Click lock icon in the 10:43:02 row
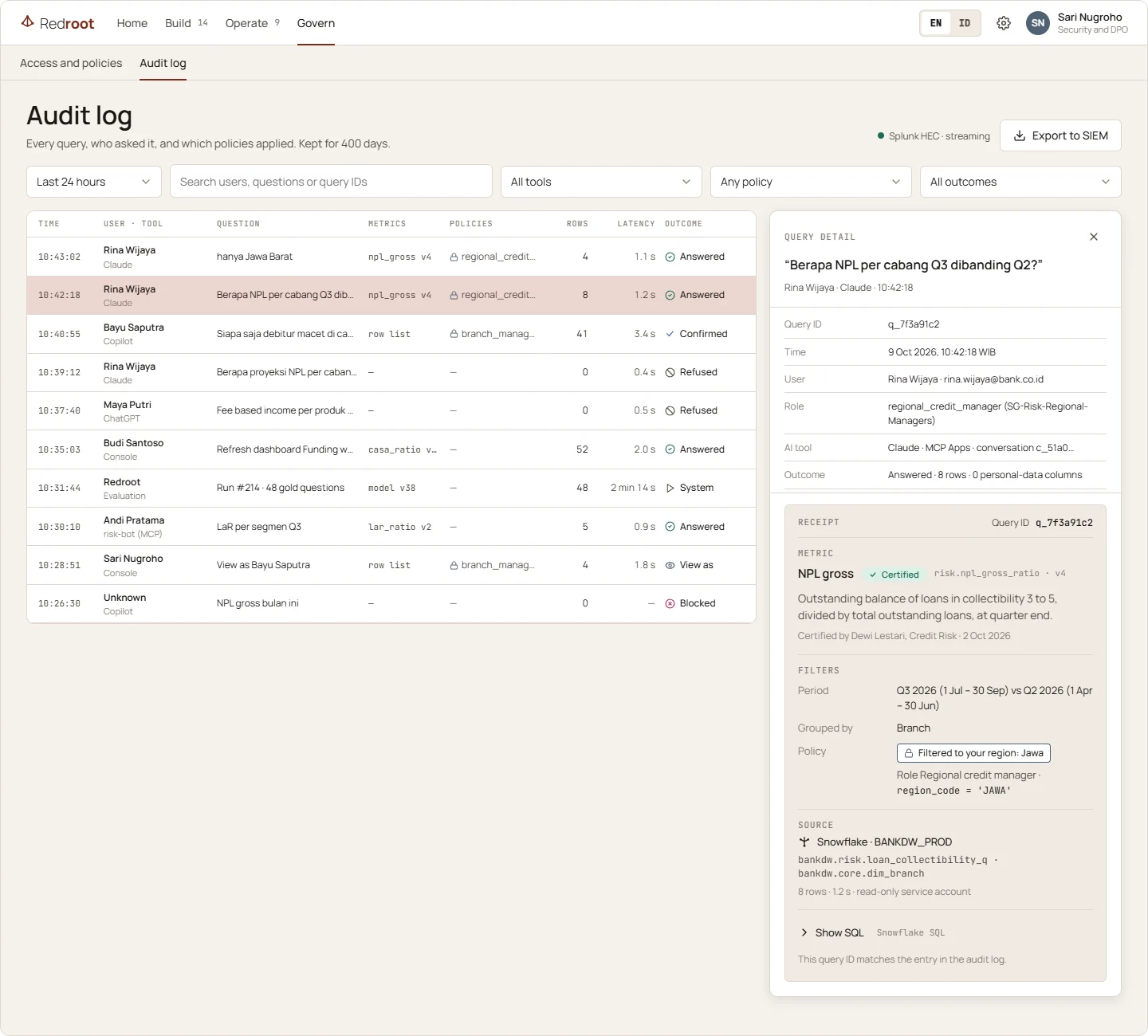The height and width of the screenshot is (1036, 1148). tap(454, 257)
